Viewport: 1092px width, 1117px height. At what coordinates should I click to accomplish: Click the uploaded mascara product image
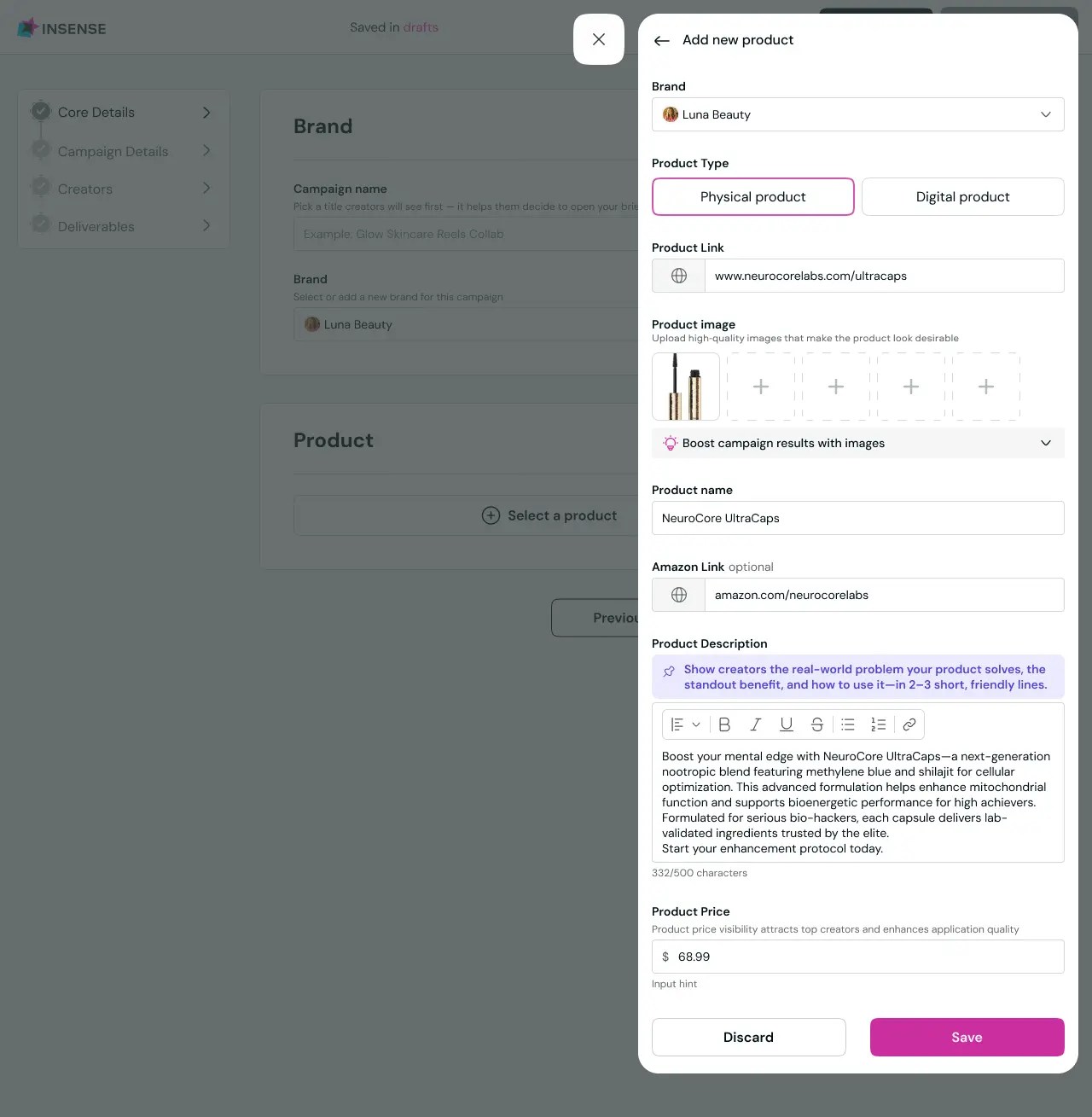(686, 386)
